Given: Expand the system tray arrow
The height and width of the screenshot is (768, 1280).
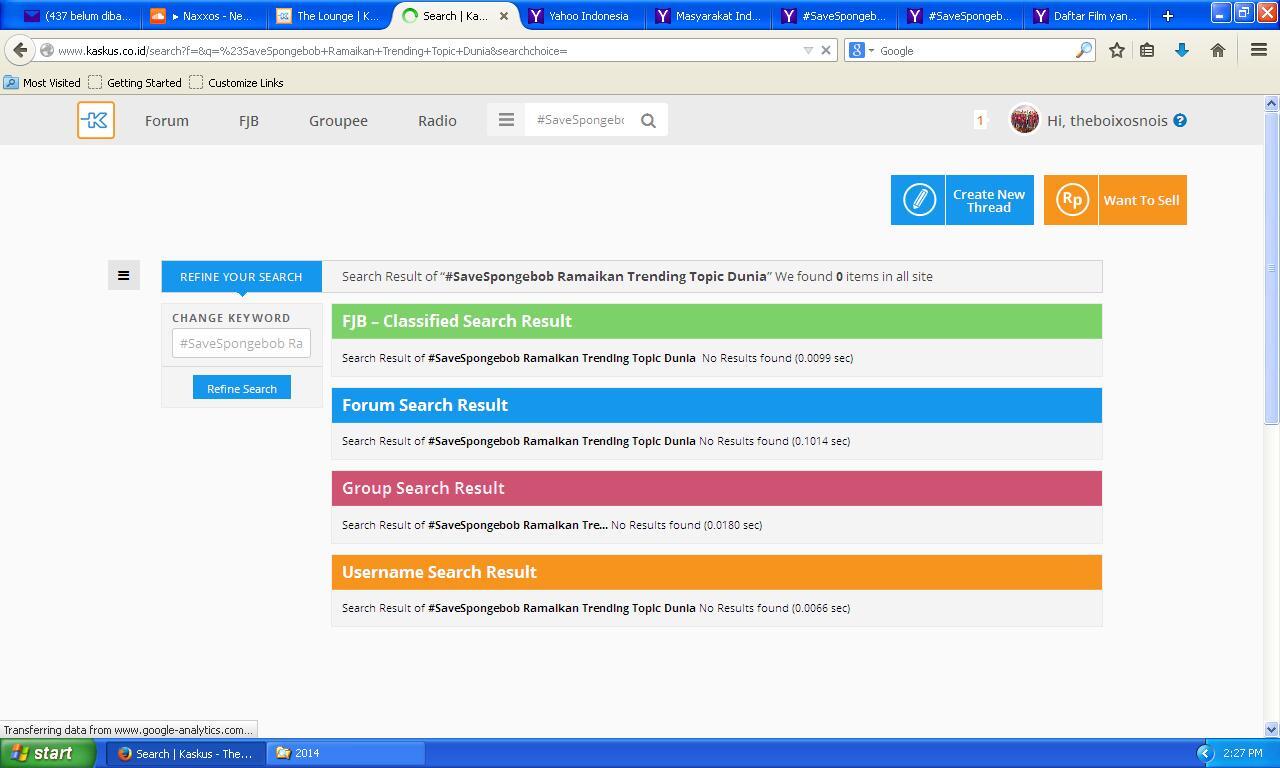Looking at the screenshot, I should tap(1204, 753).
